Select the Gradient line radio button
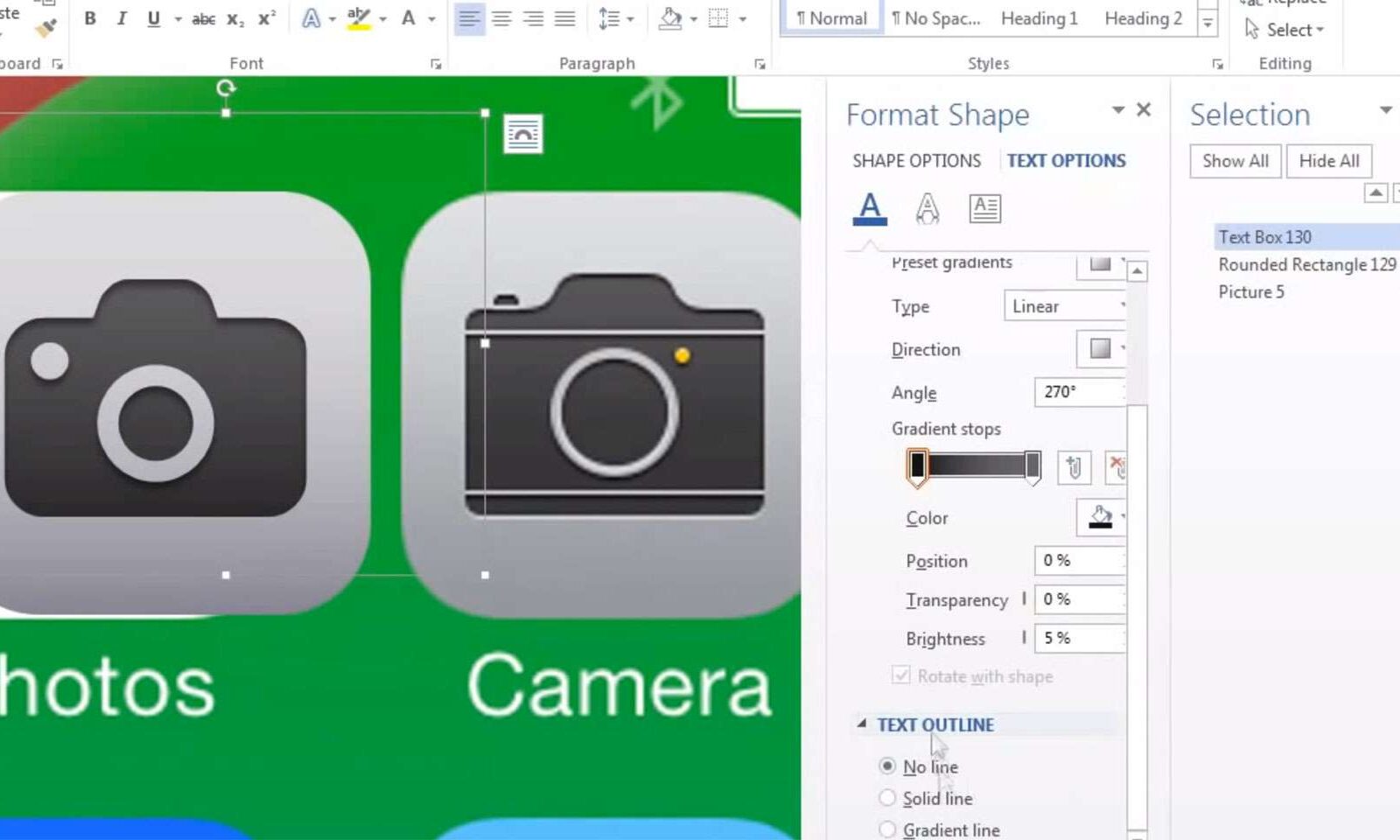 (x=887, y=829)
